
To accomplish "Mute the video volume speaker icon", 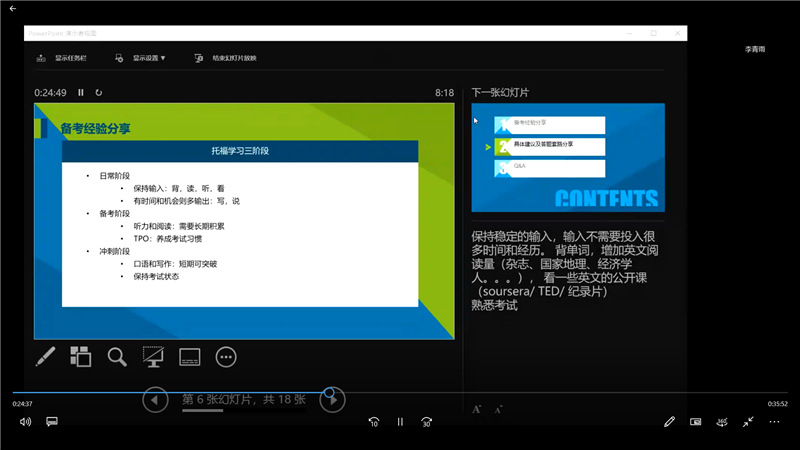I will (25, 421).
